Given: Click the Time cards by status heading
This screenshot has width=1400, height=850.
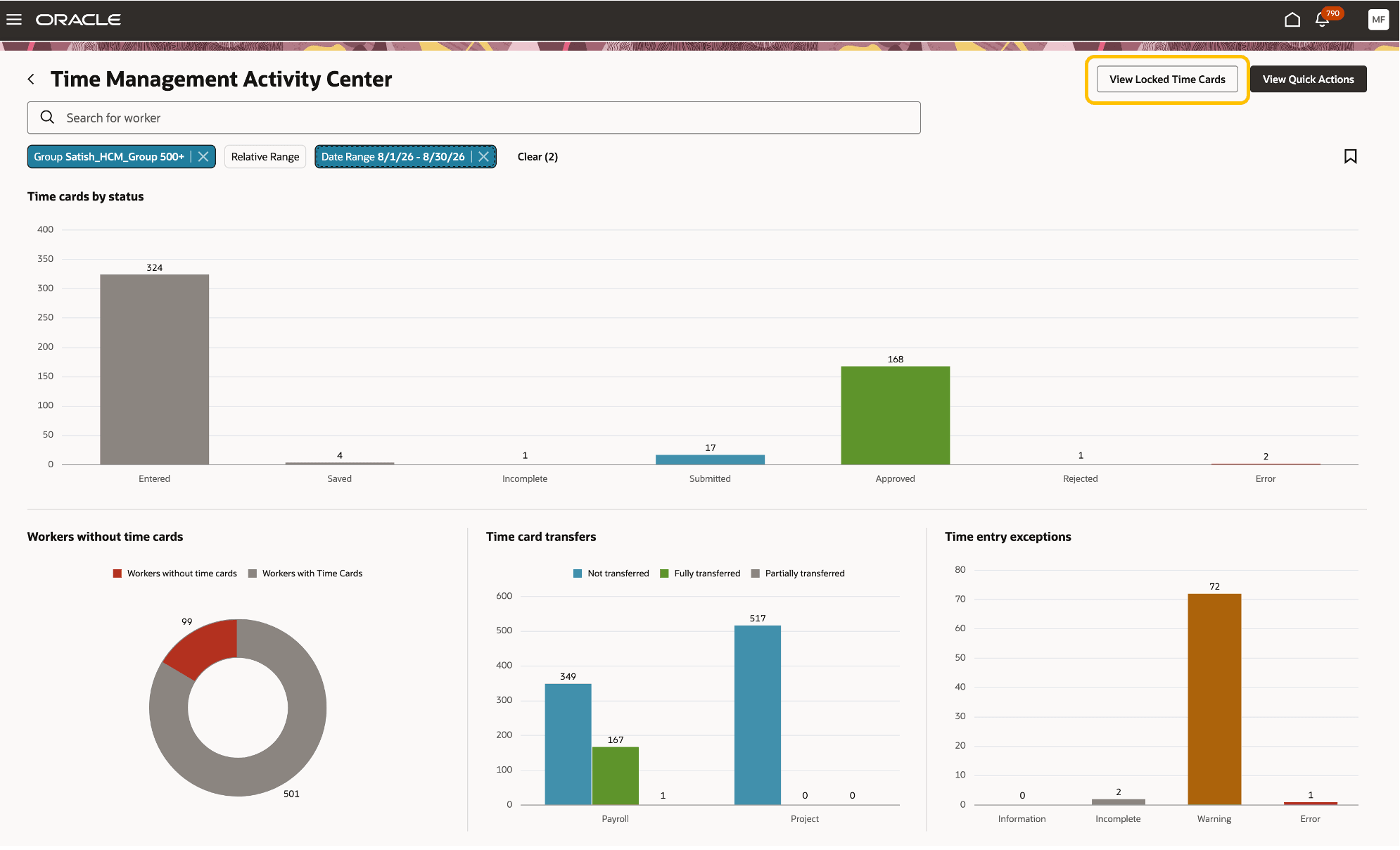Looking at the screenshot, I should (x=85, y=196).
